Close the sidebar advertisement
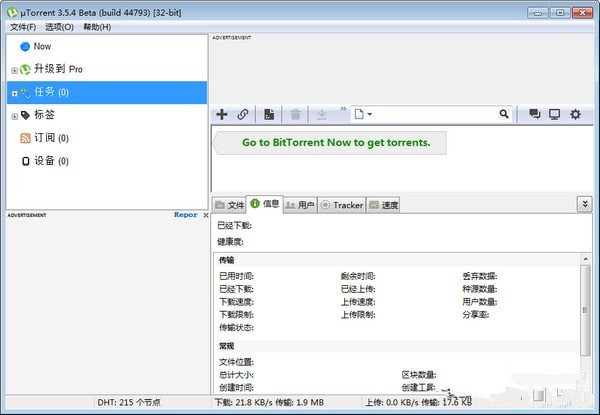Image resolution: width=600 pixels, height=415 pixels. 205,215
